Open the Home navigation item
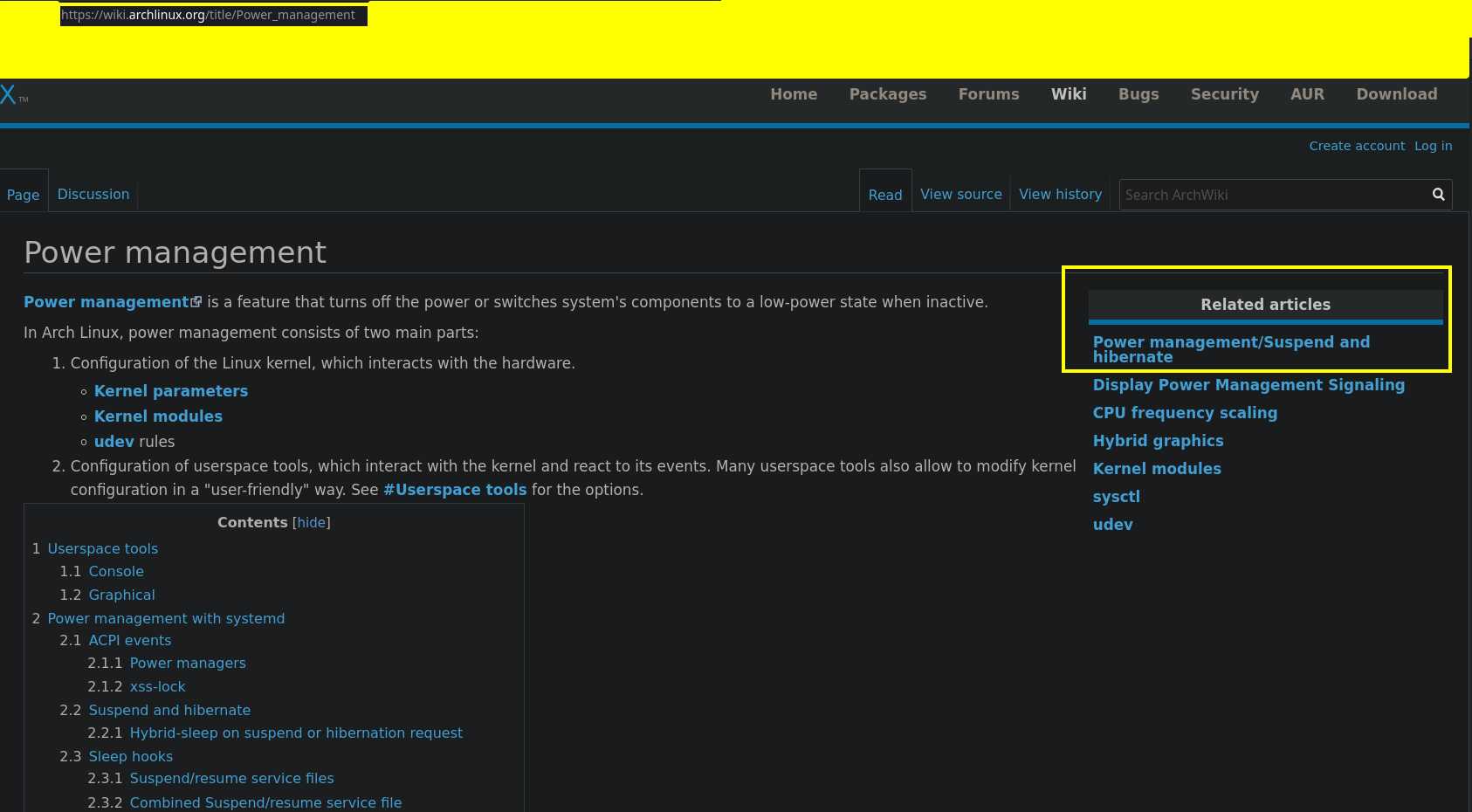Viewport: 1472px width, 812px height. [x=794, y=94]
